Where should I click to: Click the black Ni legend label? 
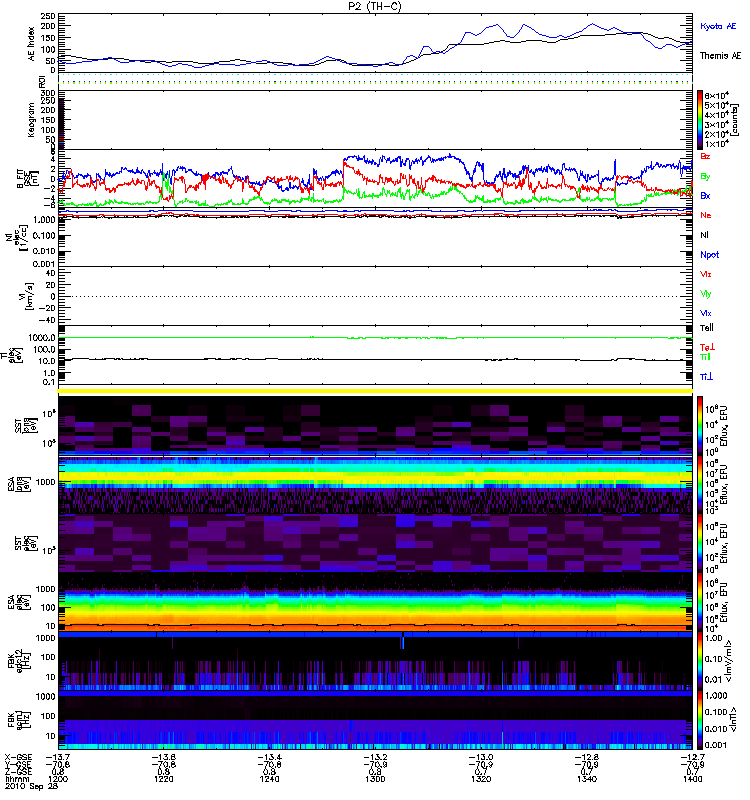point(705,235)
